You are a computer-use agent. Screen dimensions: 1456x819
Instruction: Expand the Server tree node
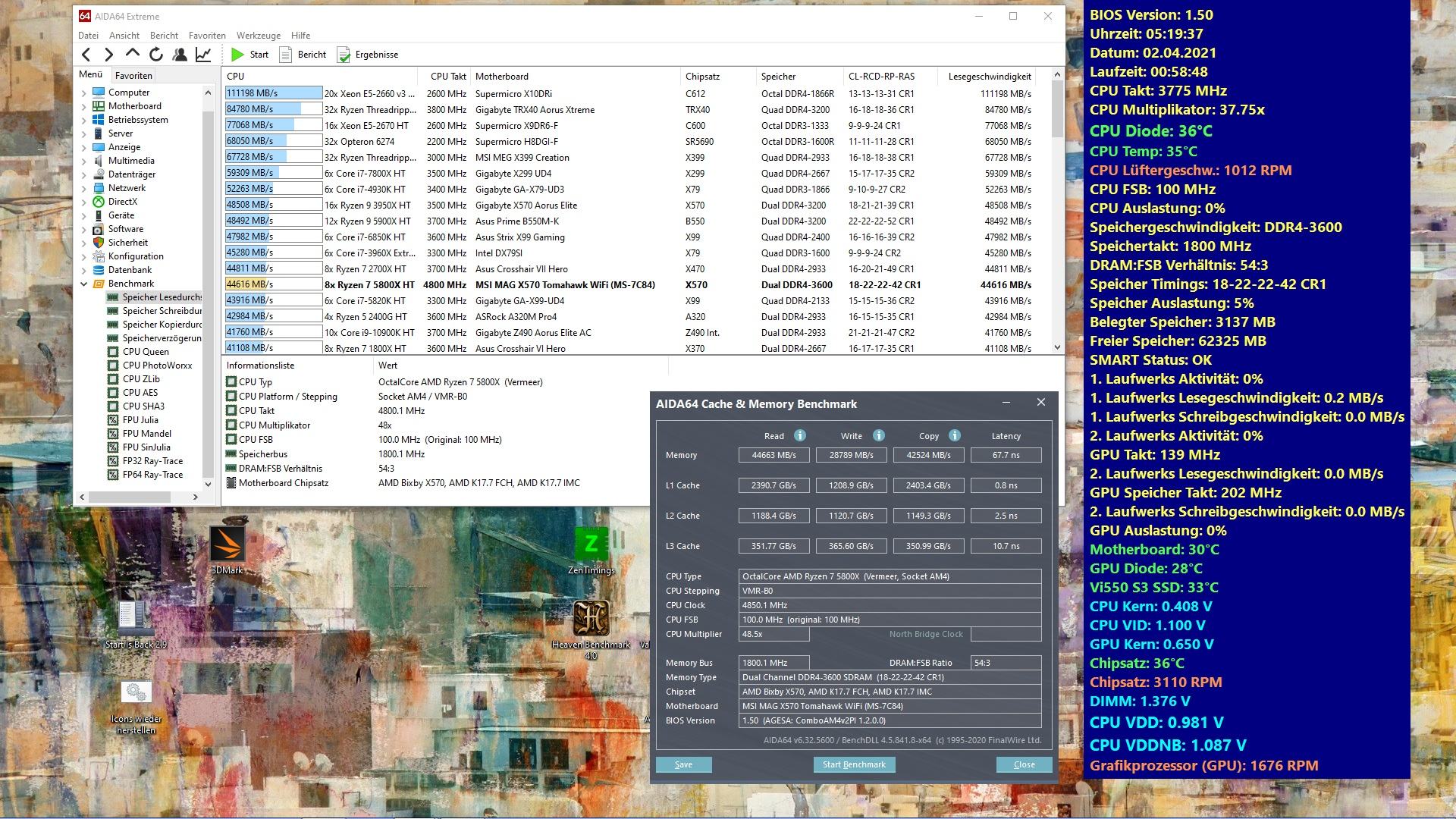click(83, 133)
